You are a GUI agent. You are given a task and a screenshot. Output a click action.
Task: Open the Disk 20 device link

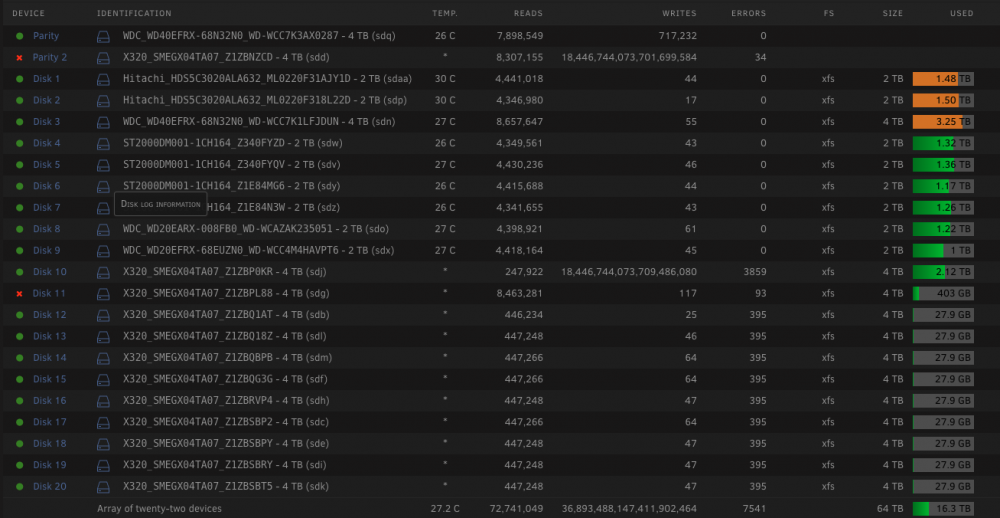[50, 486]
